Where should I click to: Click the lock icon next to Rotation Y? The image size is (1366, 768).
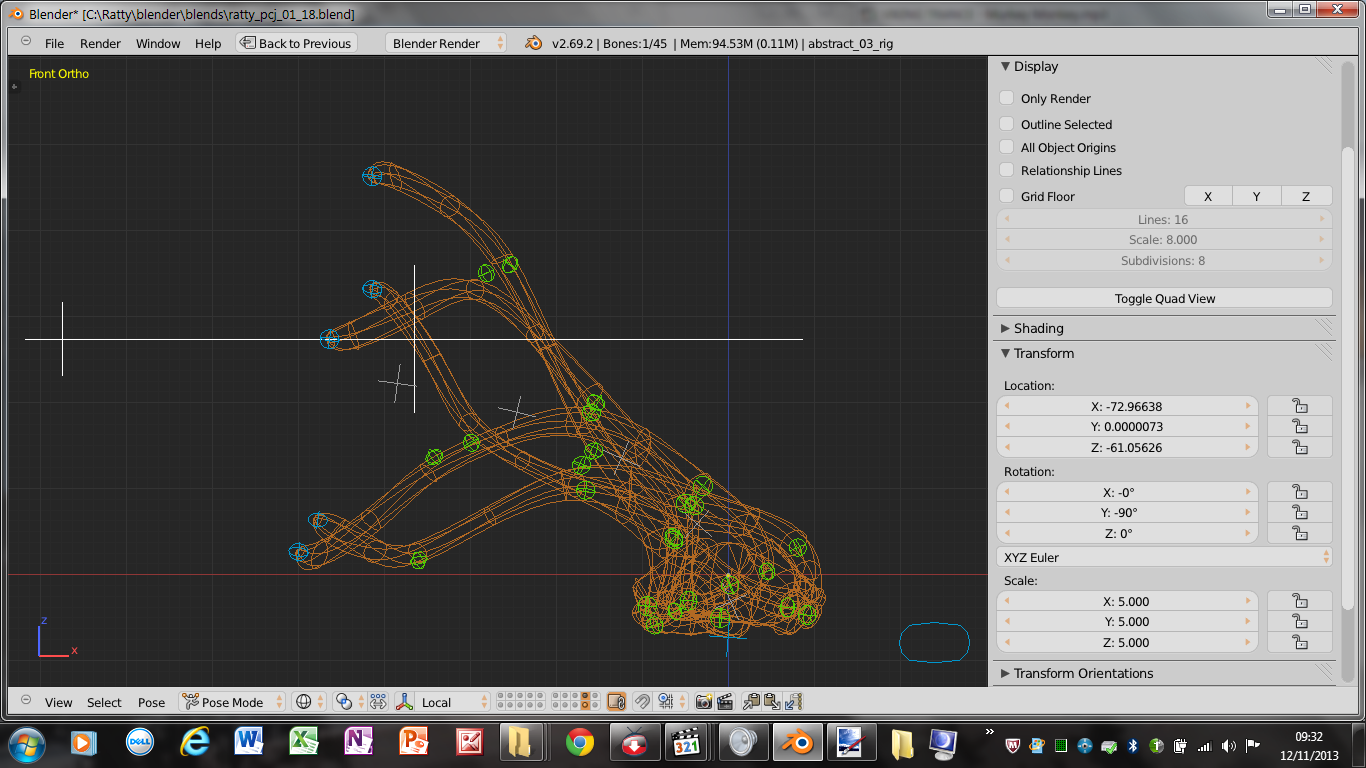tap(1299, 512)
